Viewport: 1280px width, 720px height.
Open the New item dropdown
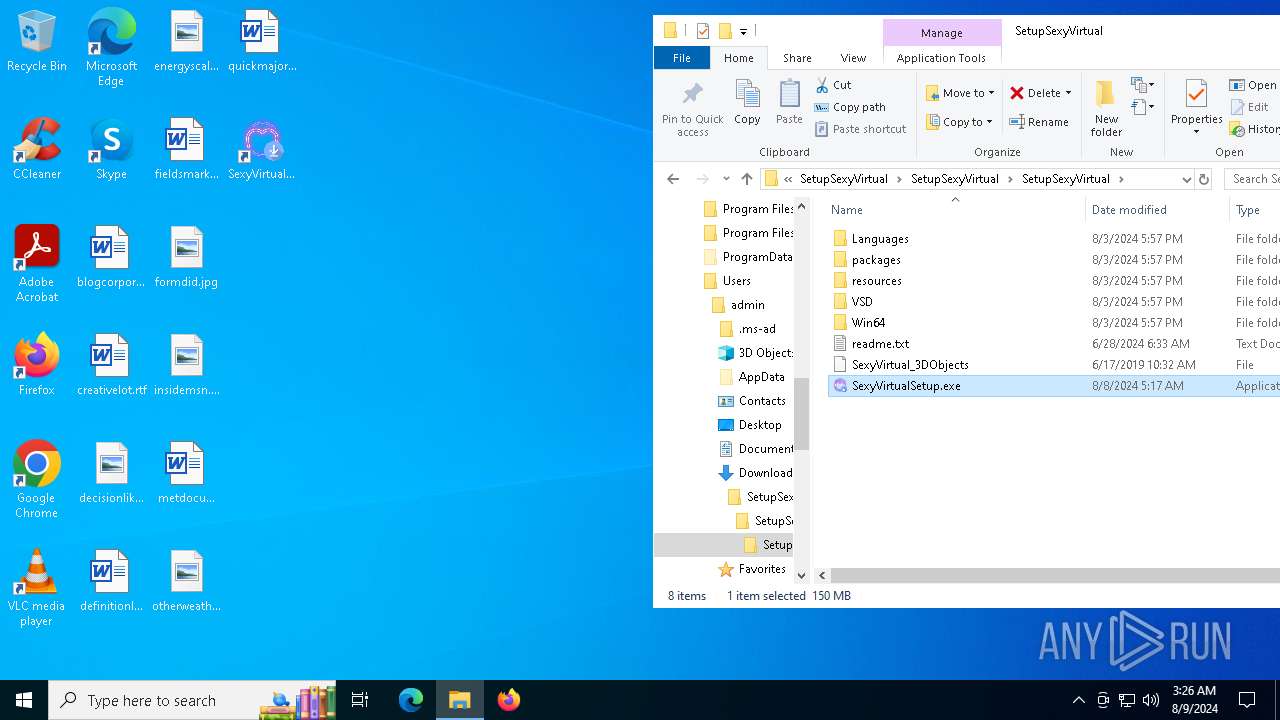[1143, 85]
